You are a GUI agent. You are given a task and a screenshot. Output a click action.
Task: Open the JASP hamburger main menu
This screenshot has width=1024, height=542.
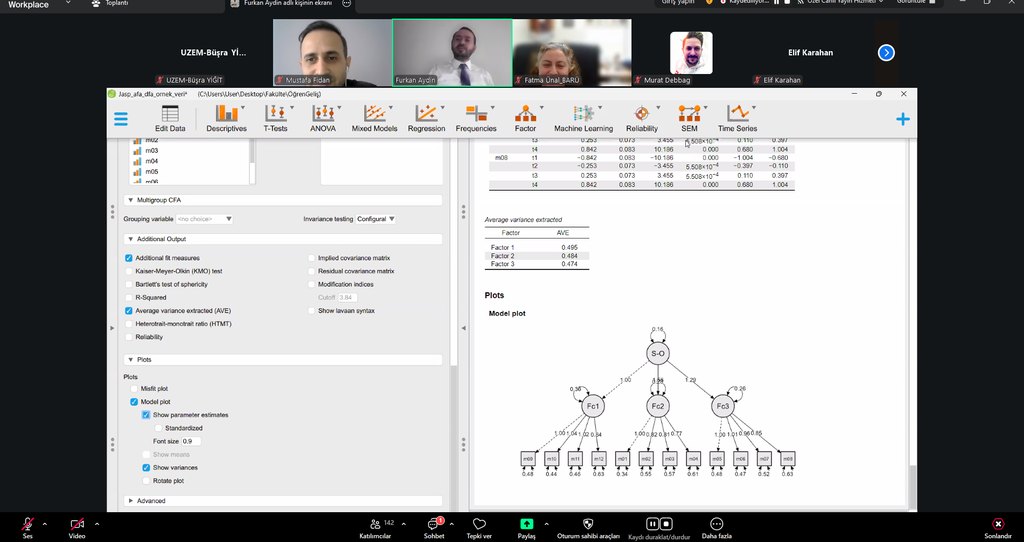121,118
